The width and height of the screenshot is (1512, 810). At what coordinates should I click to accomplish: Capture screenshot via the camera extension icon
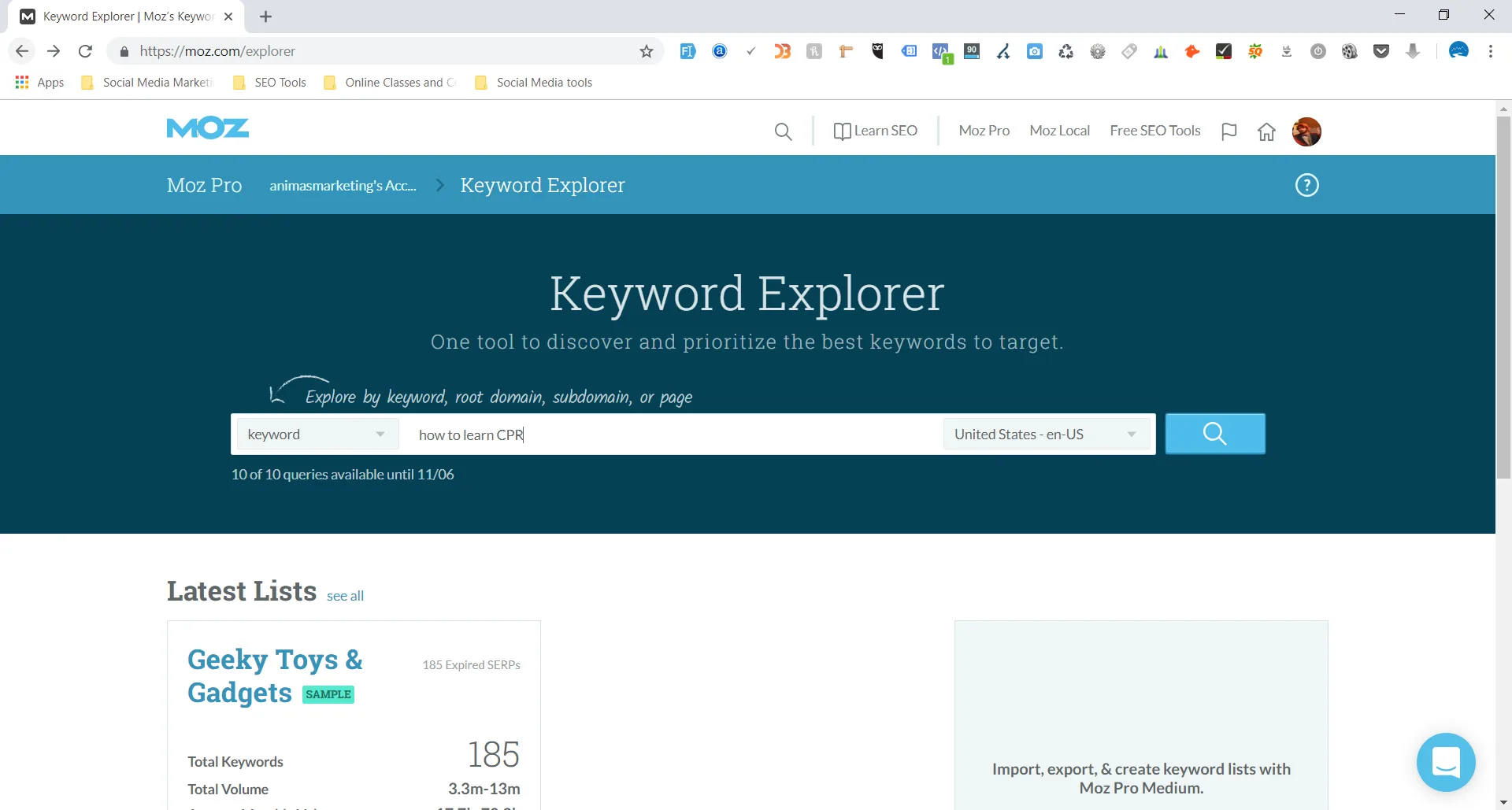[x=1035, y=51]
